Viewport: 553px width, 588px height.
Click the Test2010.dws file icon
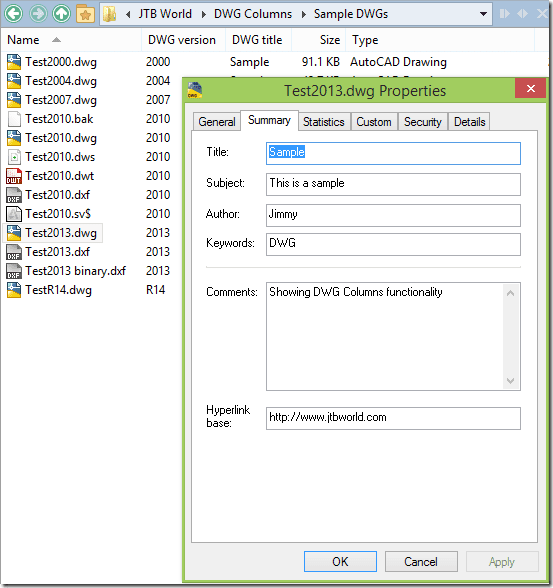point(14,157)
